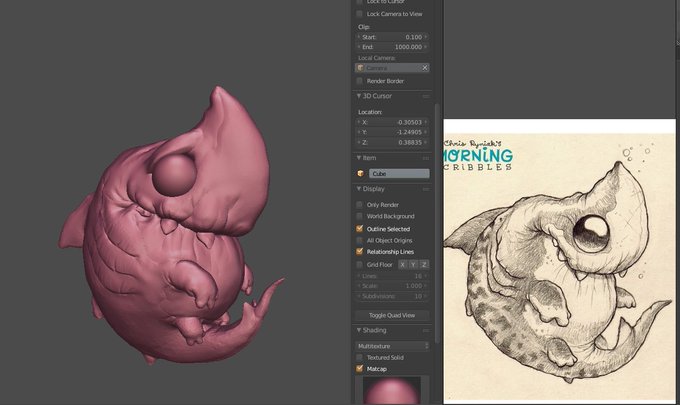
Task: Click the Clip Start value field
Action: (x=392, y=37)
